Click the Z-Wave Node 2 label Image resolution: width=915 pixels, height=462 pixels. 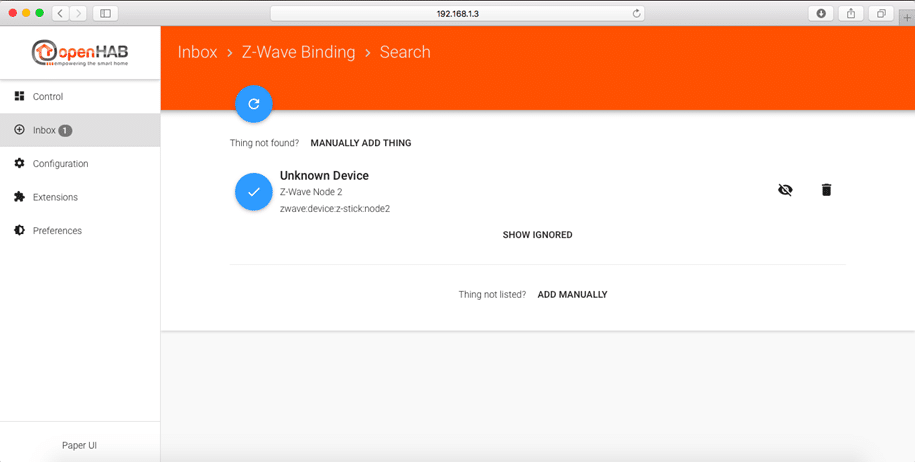(x=311, y=192)
